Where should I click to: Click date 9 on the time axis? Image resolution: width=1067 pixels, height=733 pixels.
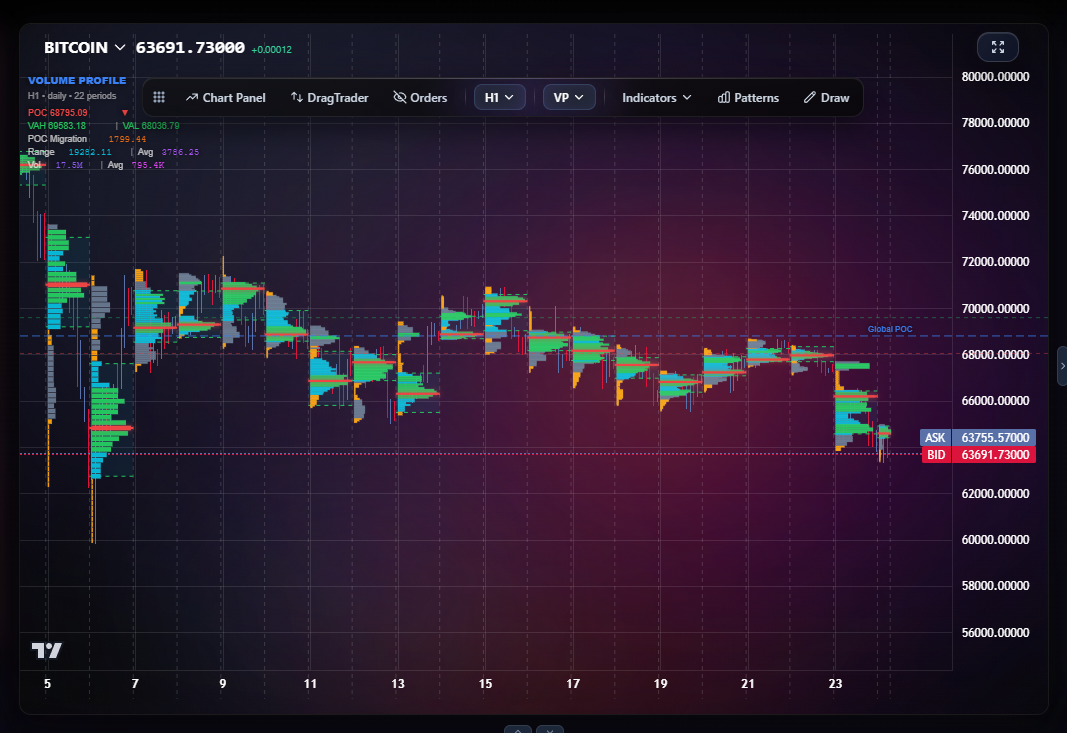pyautogui.click(x=223, y=684)
